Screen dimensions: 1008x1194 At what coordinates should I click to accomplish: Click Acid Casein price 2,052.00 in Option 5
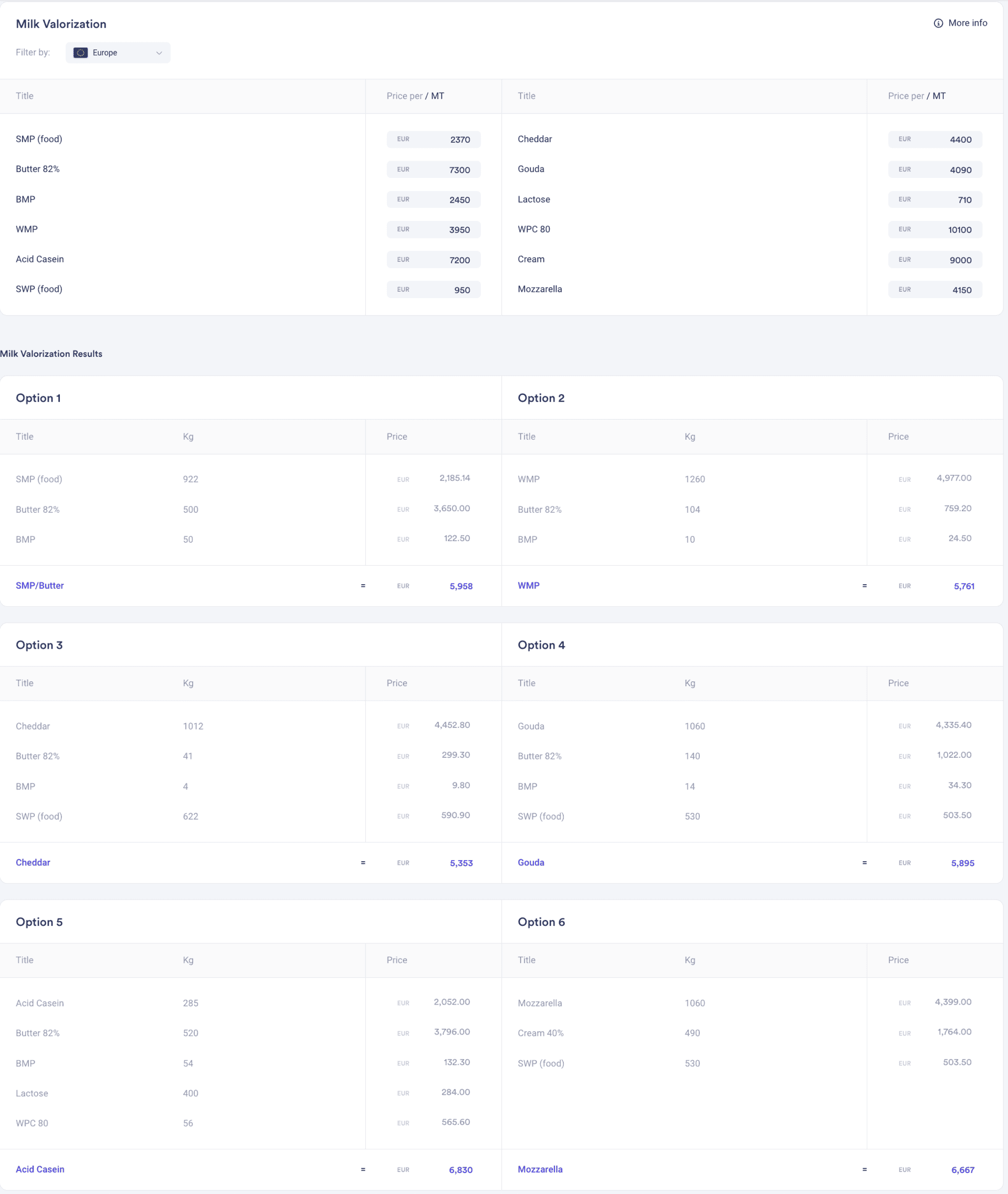(452, 1002)
